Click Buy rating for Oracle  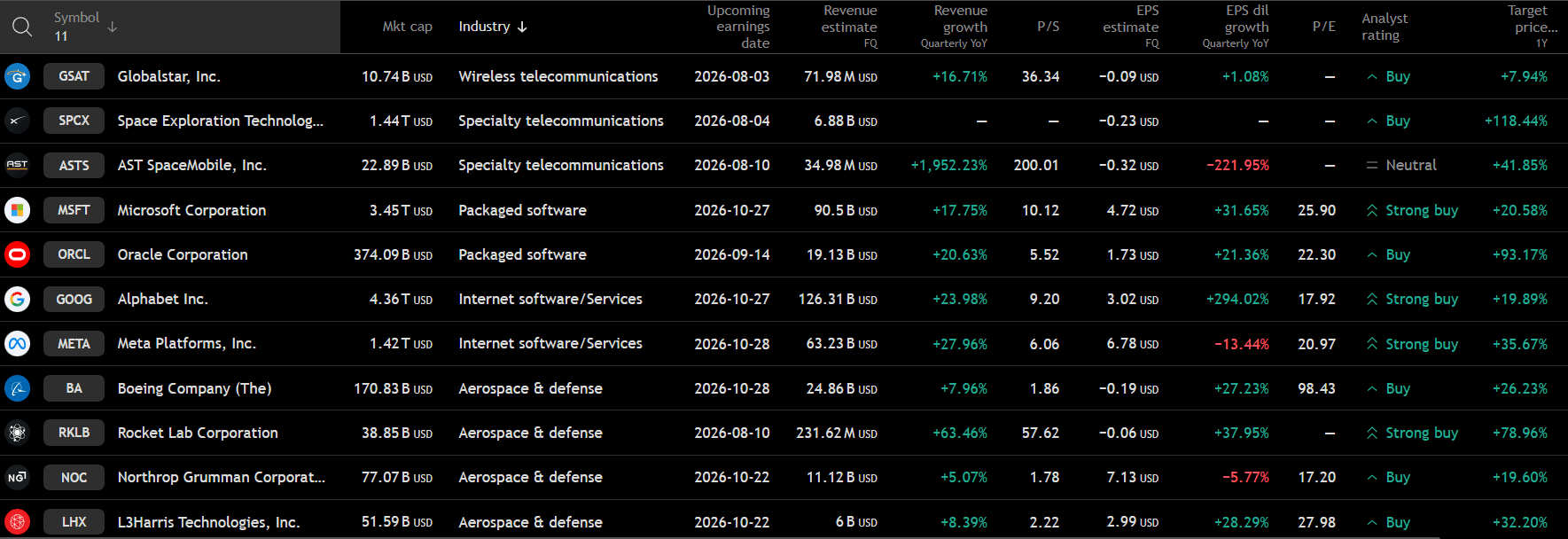[x=1388, y=254]
